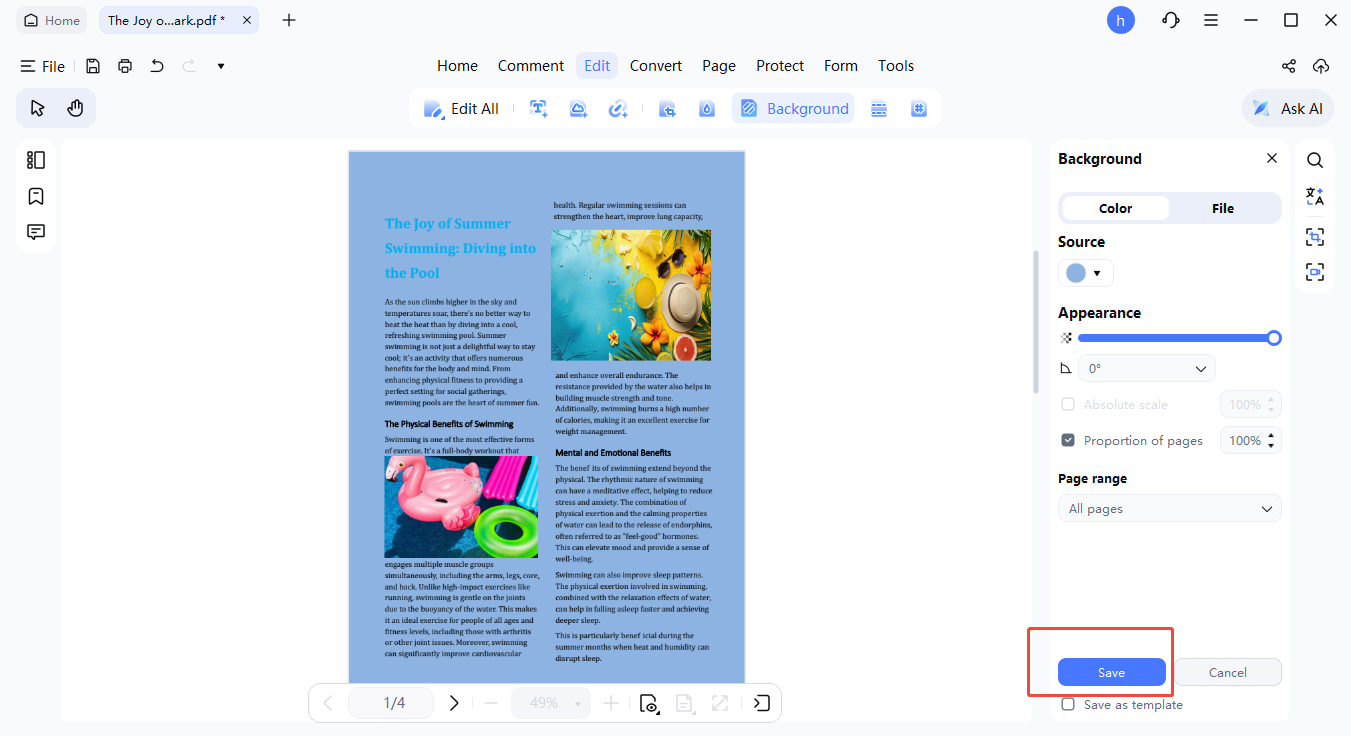Uncheck Proportion of pages
Image resolution: width=1351 pixels, height=736 pixels.
[1067, 440]
